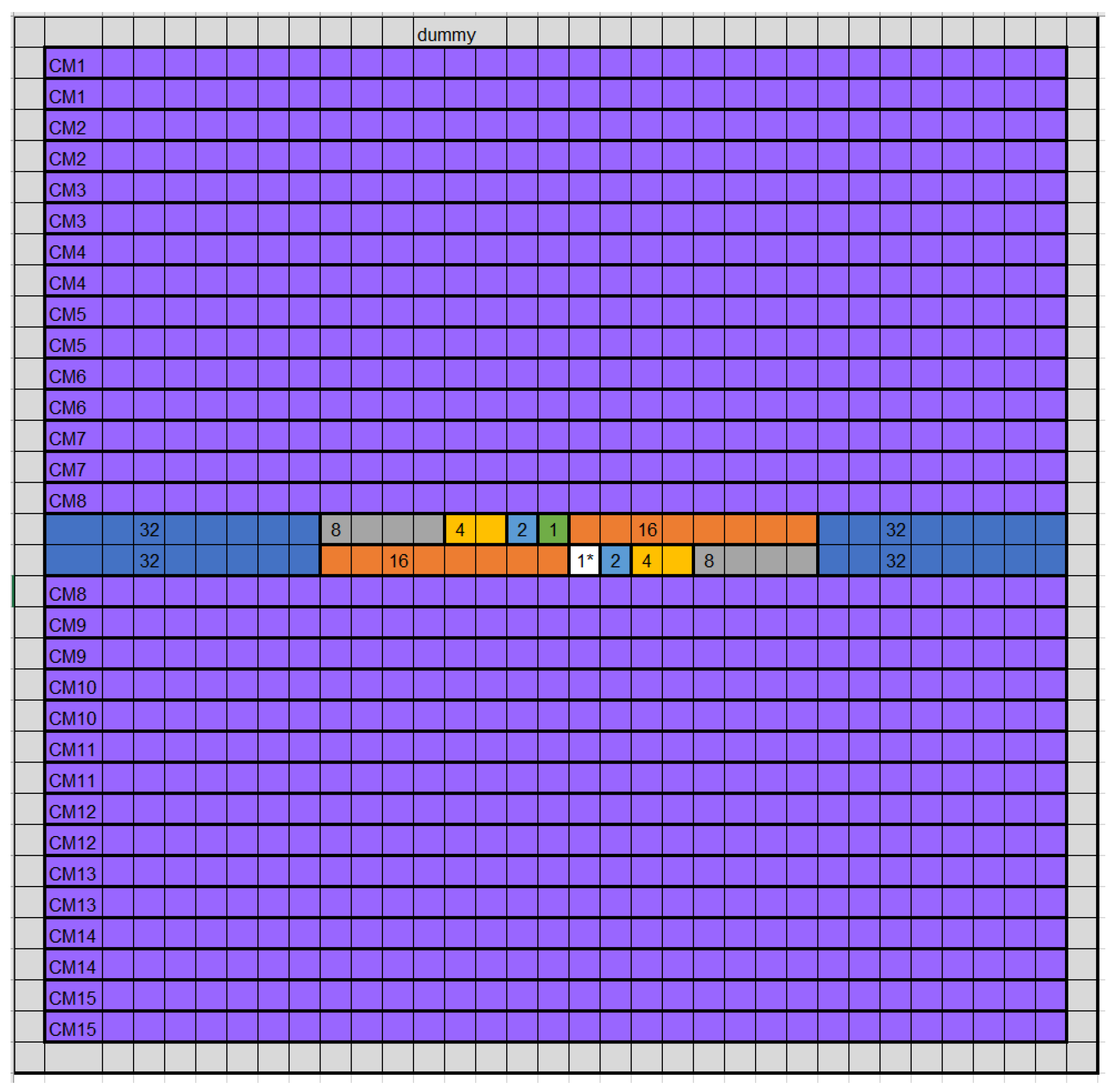Select the first CM10 label cell
1112x1092 pixels.
(73, 687)
